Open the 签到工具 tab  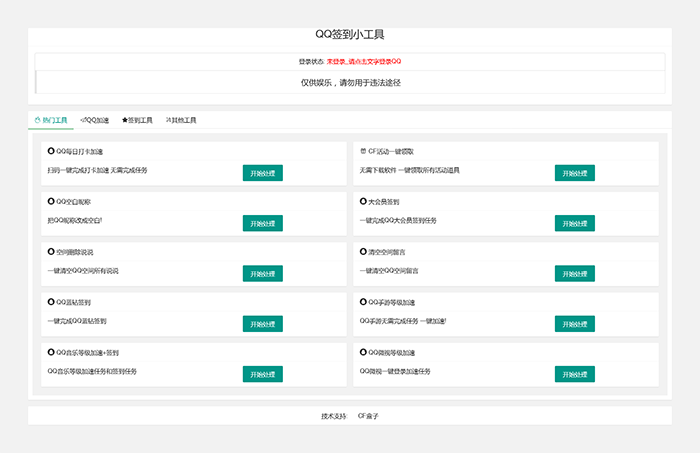[x=137, y=120]
